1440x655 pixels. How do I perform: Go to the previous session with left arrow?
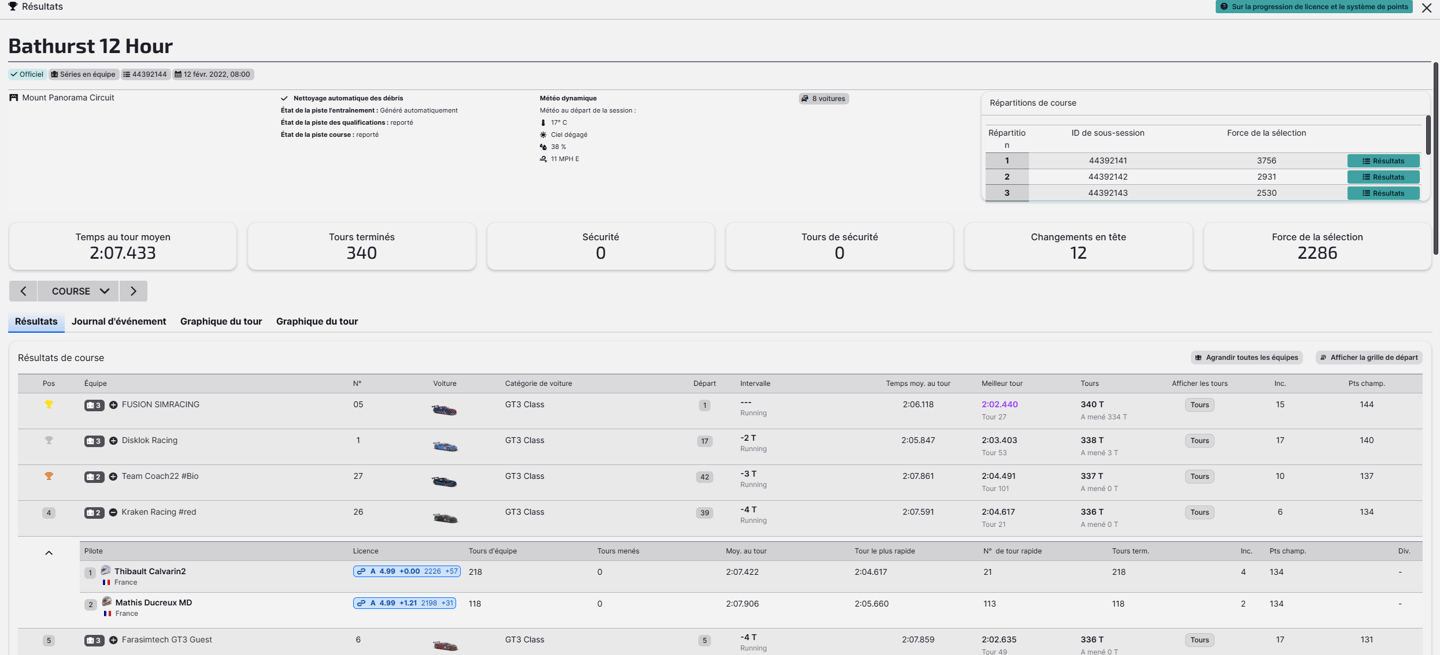point(23,291)
